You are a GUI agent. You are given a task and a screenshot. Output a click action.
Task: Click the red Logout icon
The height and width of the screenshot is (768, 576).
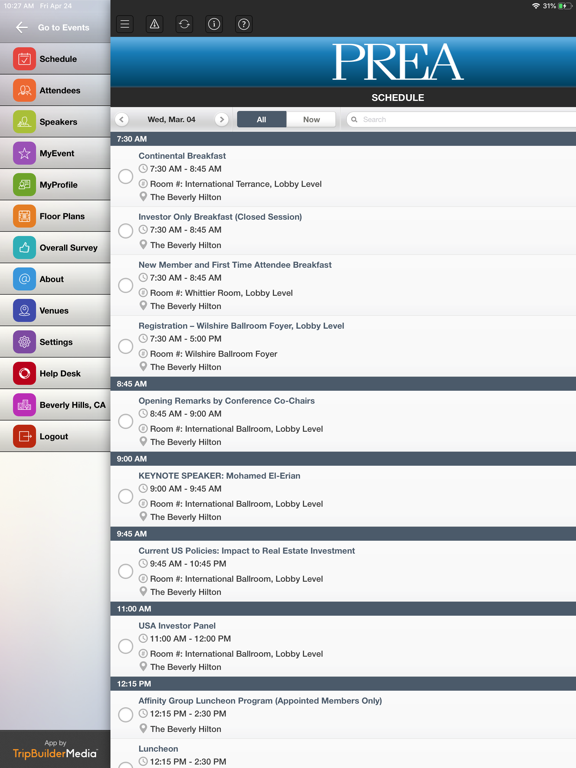(x=24, y=436)
